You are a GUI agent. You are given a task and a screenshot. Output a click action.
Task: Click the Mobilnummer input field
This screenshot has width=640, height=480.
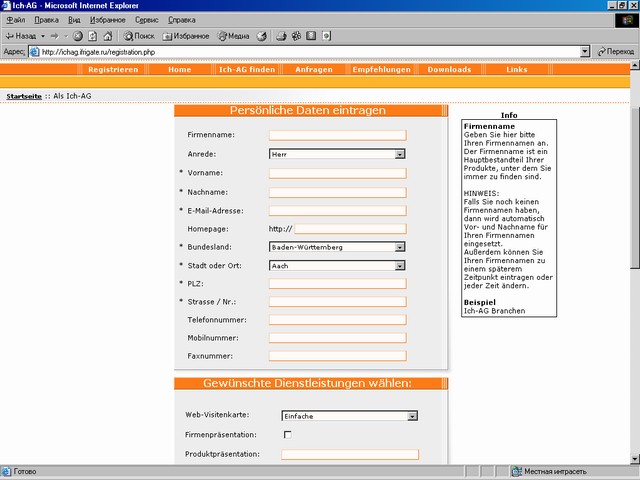[x=338, y=338]
